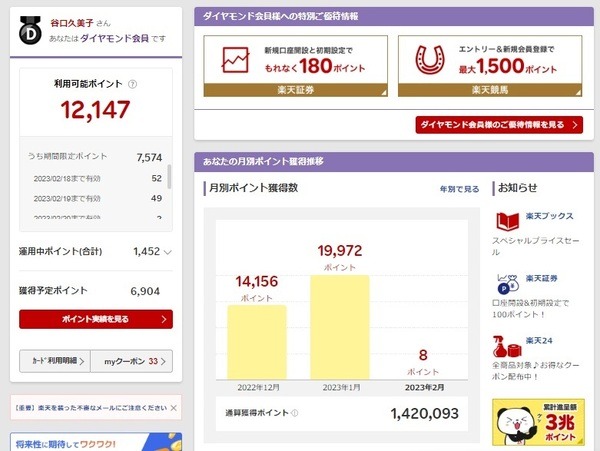This screenshot has height=451, width=600.
Task: Open myクーポン 33 button
Action: (x=132, y=361)
